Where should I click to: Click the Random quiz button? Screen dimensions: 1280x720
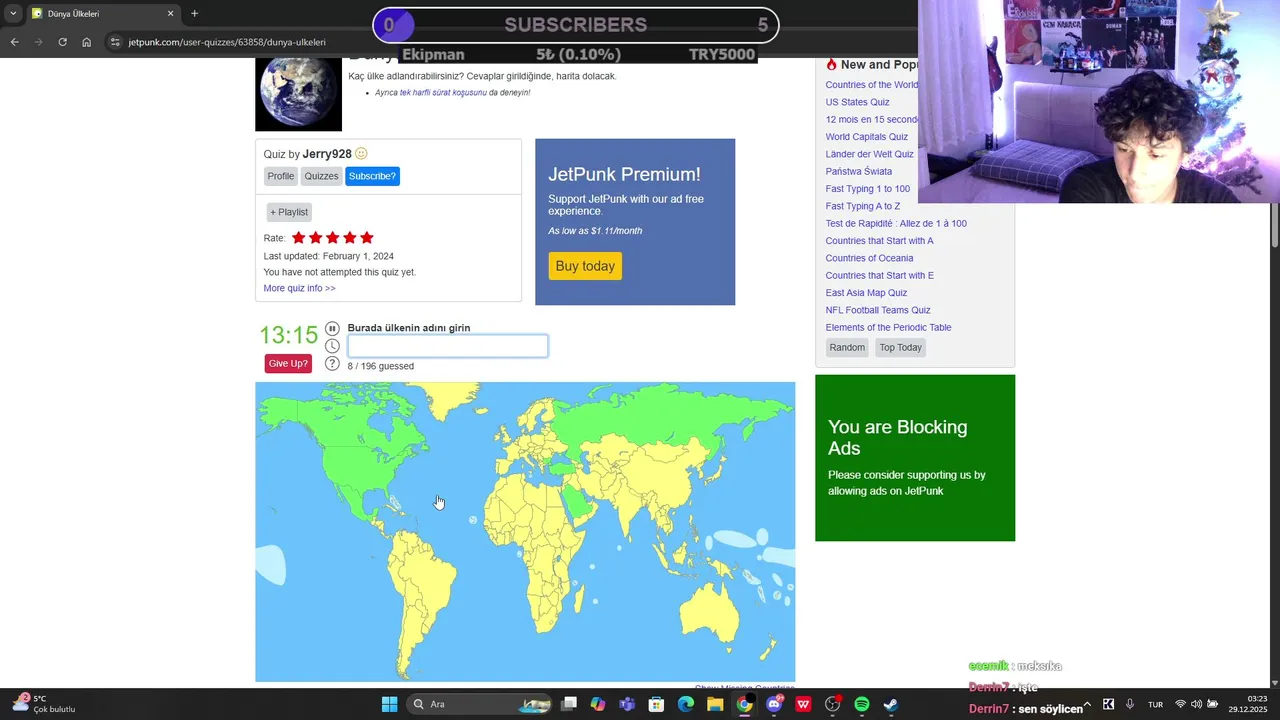coord(847,347)
